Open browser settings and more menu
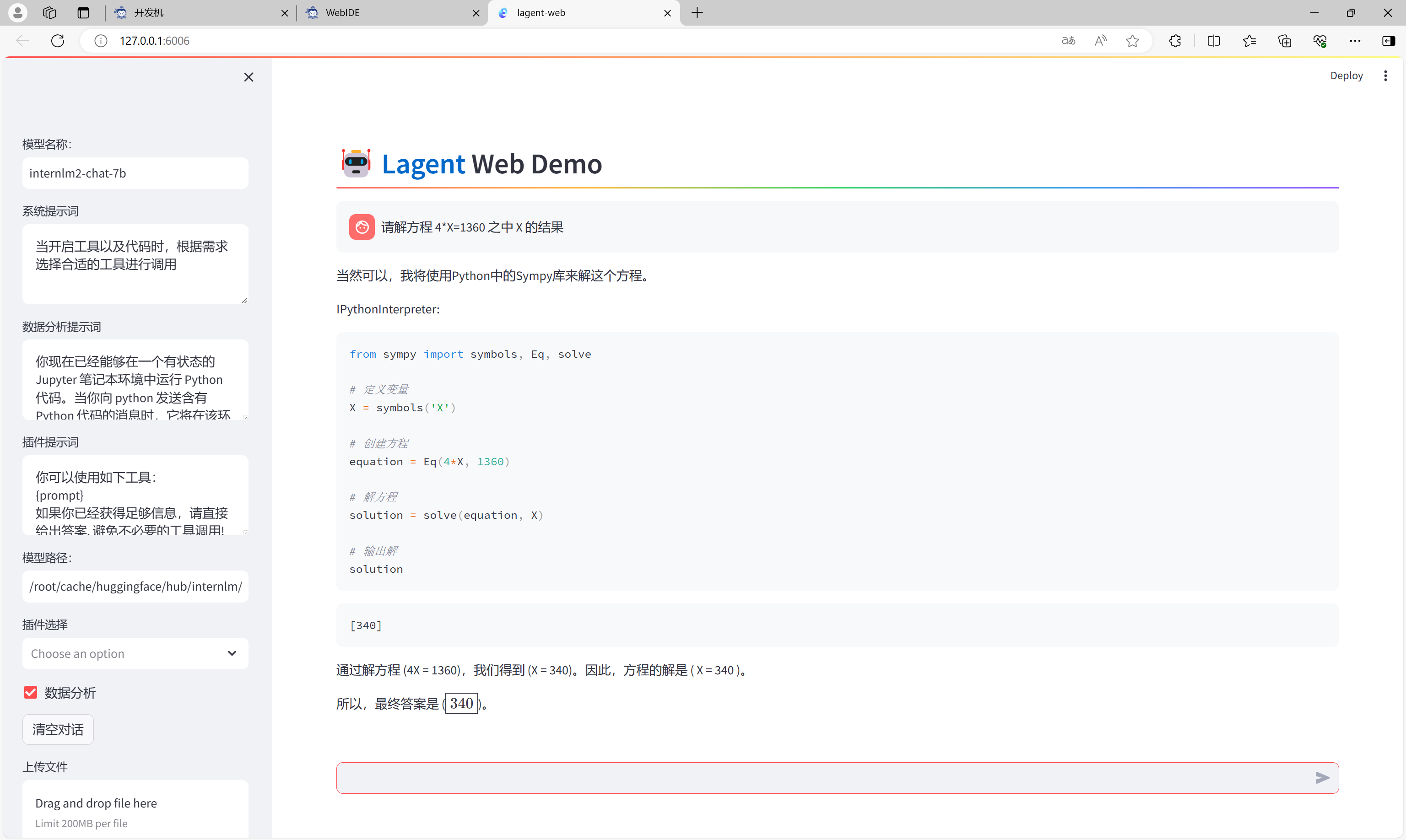Image resolution: width=1406 pixels, height=840 pixels. point(1355,41)
